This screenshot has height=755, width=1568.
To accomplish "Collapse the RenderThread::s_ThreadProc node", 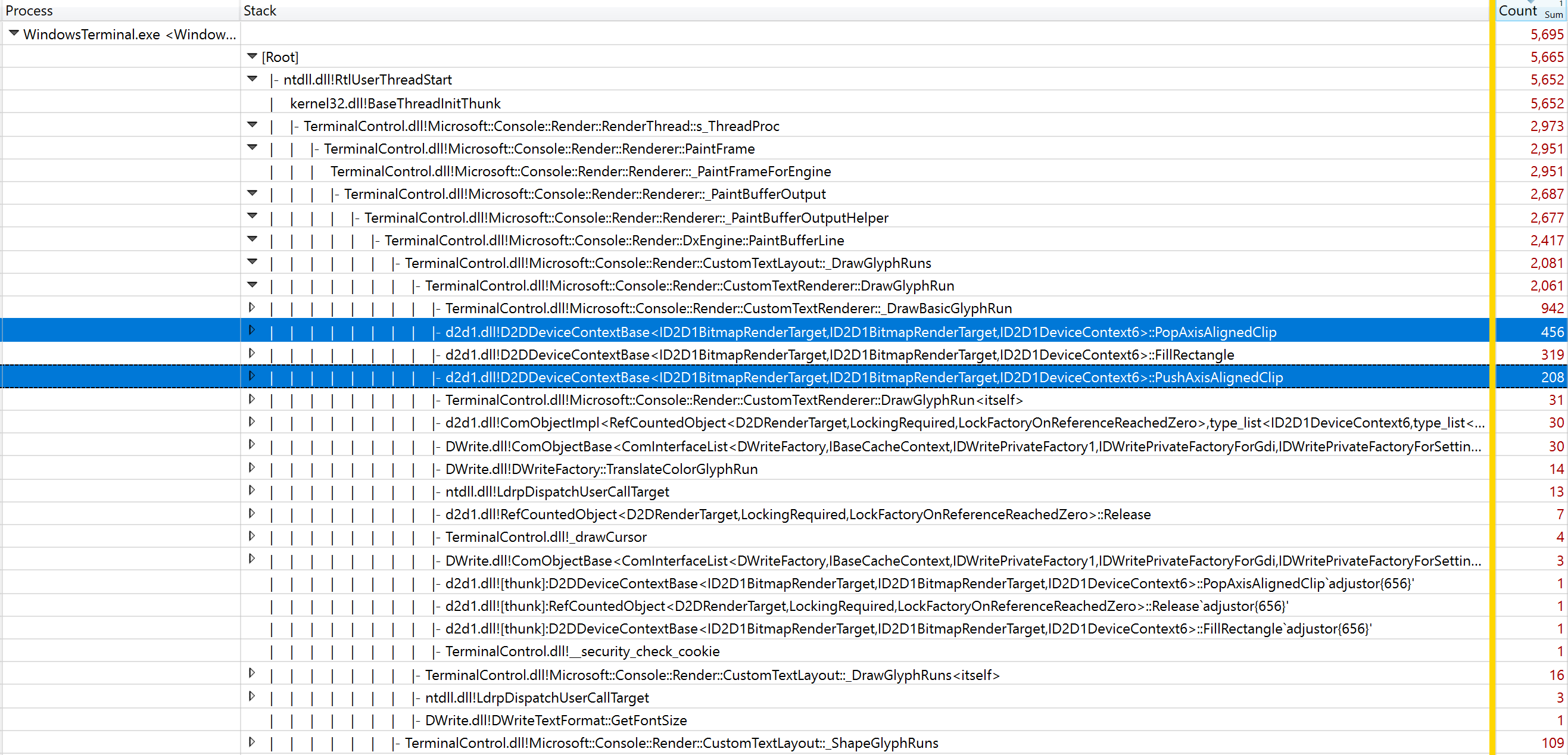I will click(252, 124).
